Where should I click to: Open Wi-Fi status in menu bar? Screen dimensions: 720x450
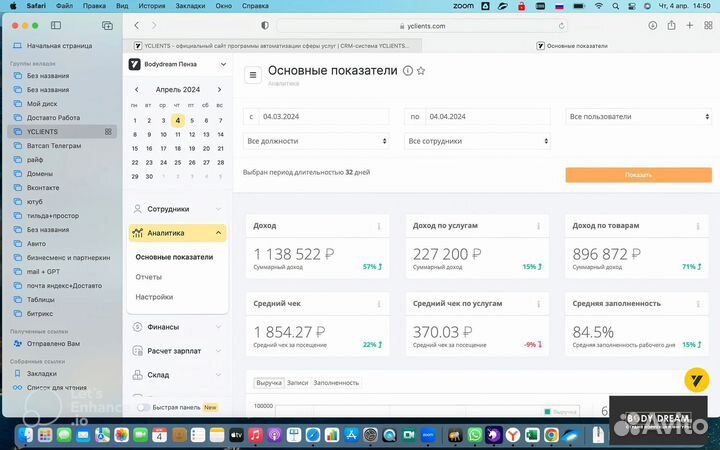(598, 6)
